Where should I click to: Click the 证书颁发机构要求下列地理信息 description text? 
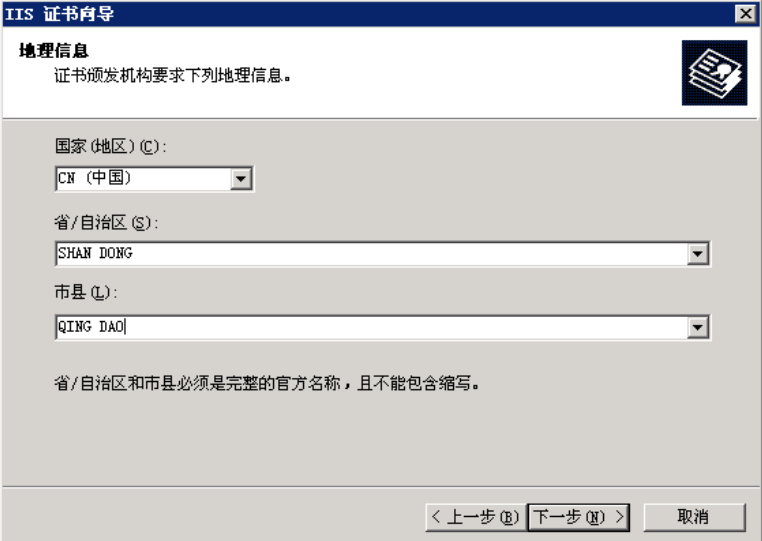(173, 75)
